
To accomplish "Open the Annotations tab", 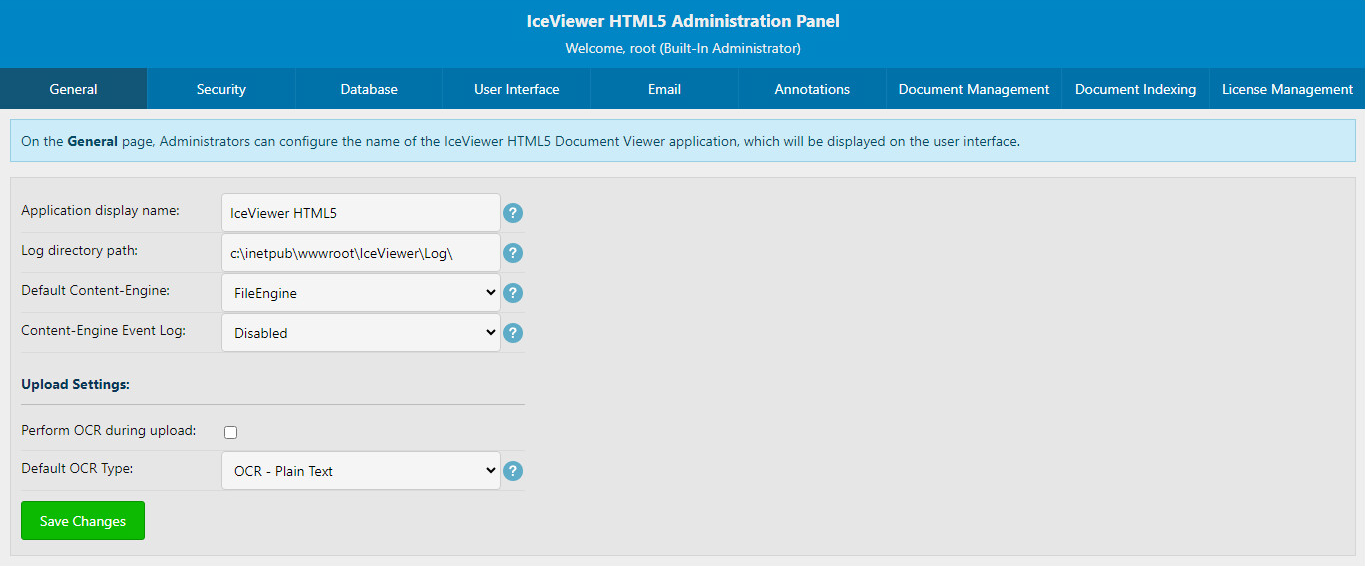I will (812, 89).
